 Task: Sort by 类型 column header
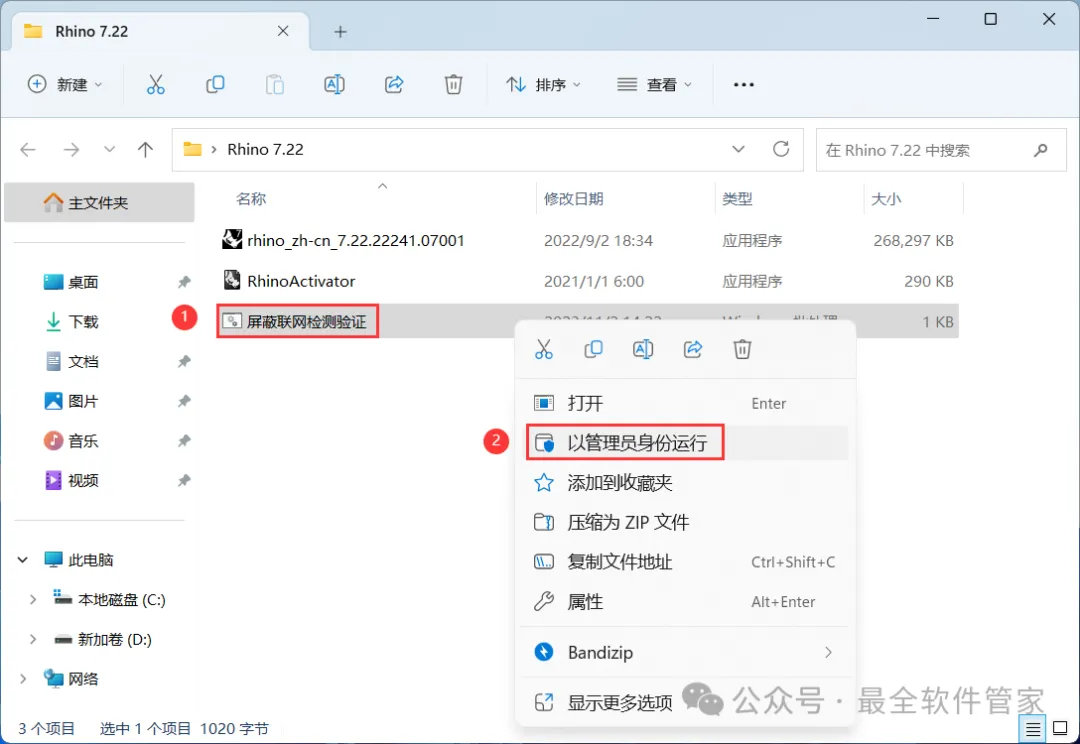(737, 199)
